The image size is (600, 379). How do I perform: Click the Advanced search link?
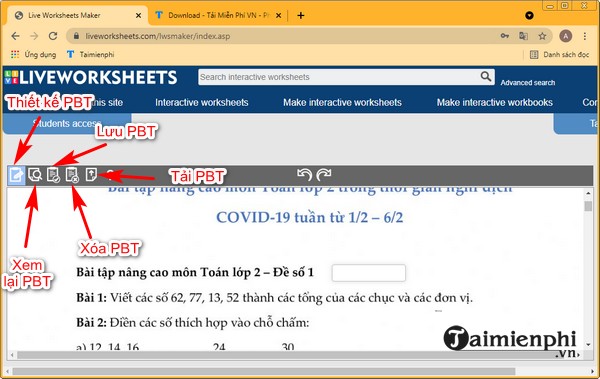pyautogui.click(x=528, y=83)
